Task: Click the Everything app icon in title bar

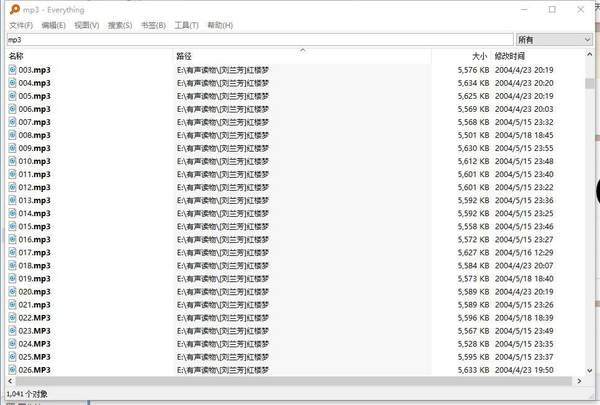Action: [10, 9]
